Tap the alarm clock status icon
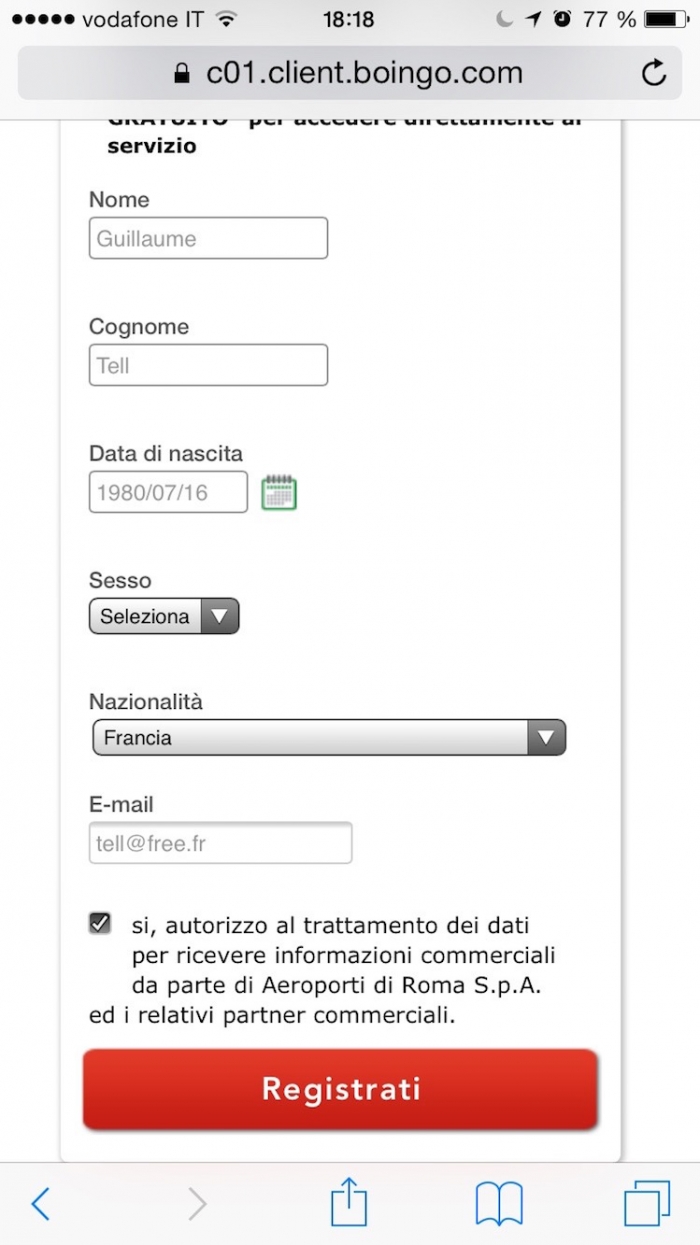 coord(562,19)
